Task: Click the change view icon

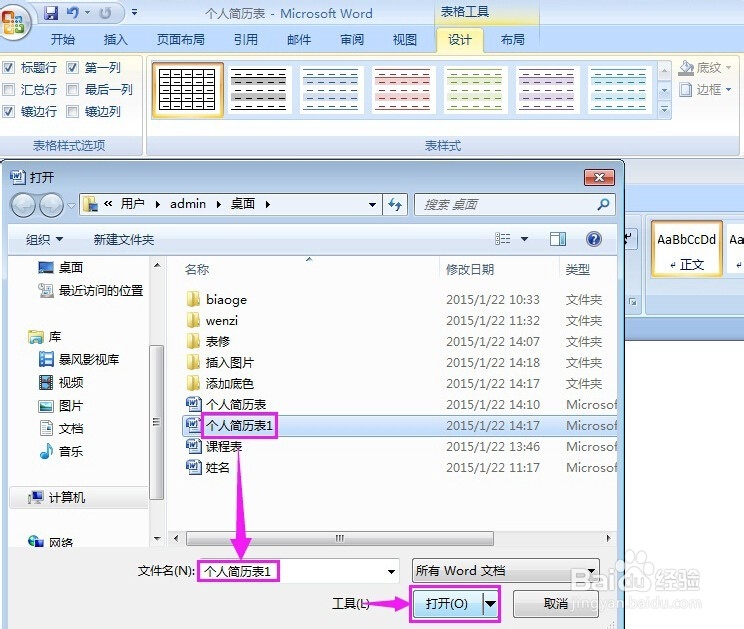Action: [502, 239]
